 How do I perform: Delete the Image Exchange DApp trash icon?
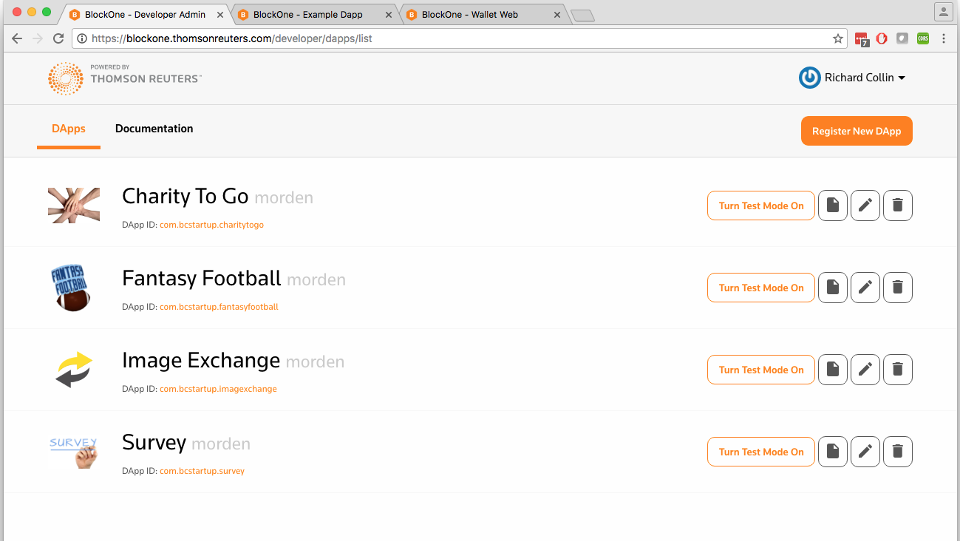click(x=898, y=370)
